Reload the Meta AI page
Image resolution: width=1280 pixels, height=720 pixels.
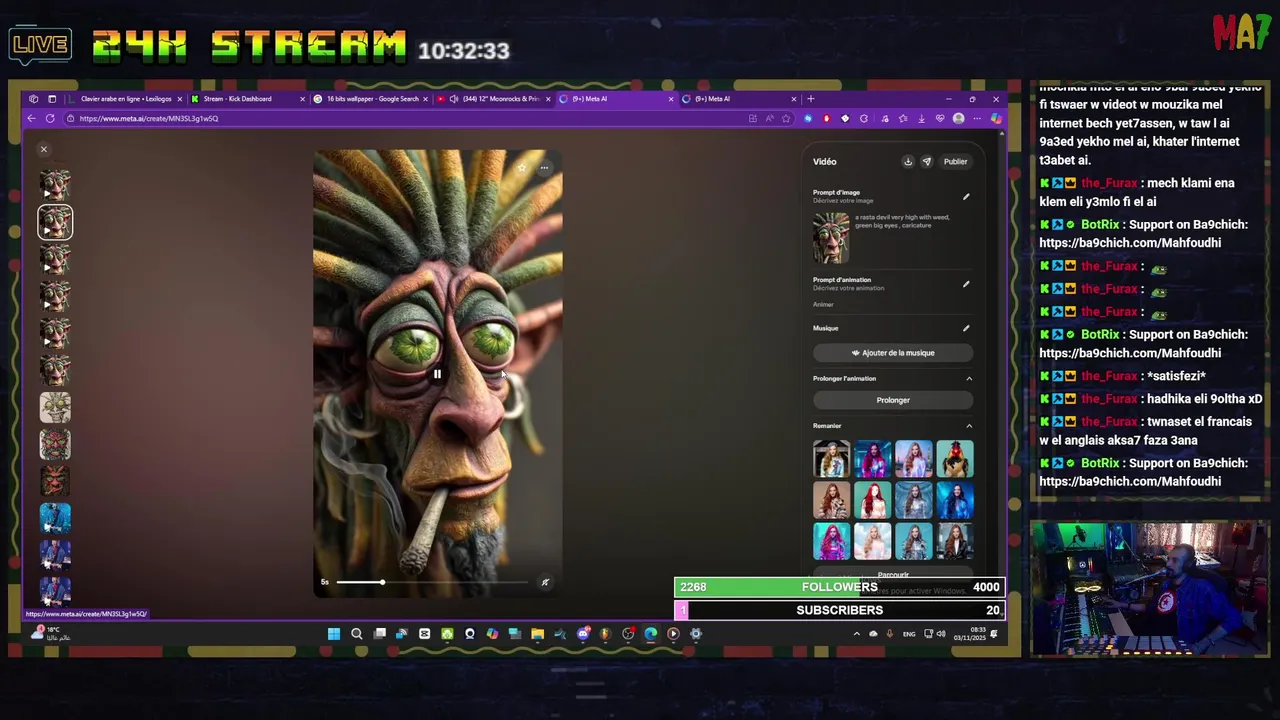[x=50, y=118]
